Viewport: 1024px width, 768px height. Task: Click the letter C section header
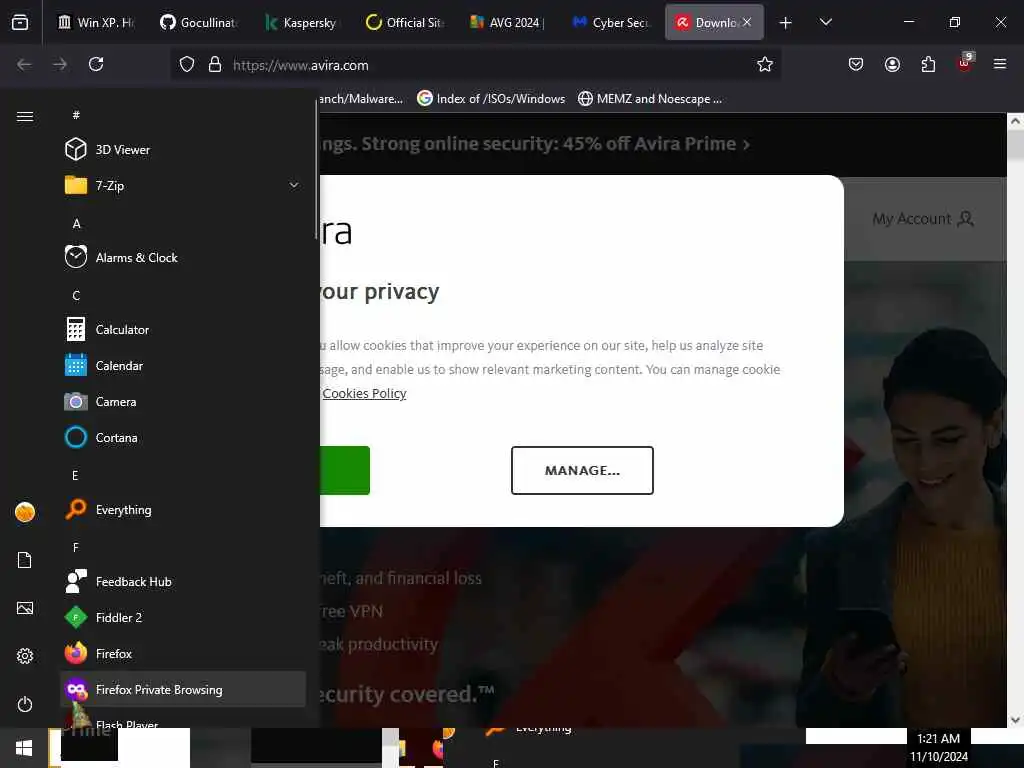pos(76,295)
